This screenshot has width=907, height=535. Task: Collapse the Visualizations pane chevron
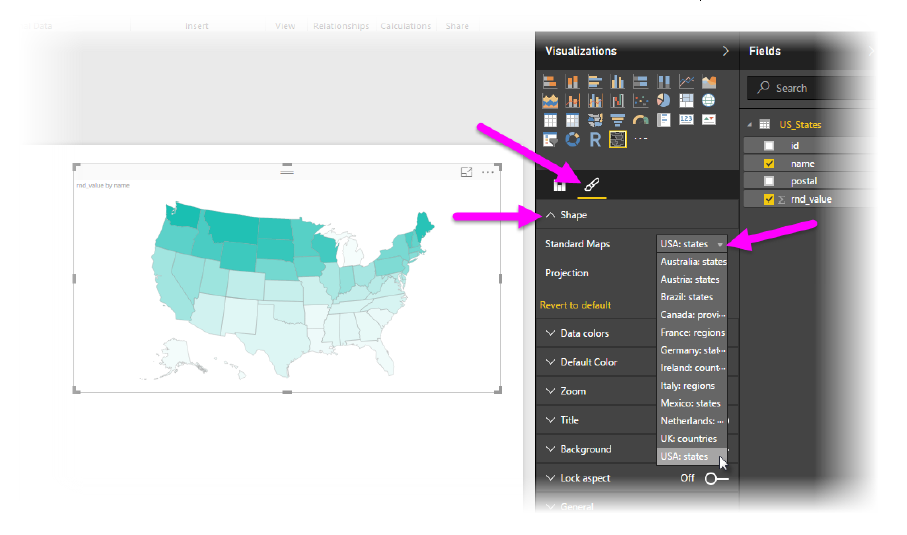[x=725, y=51]
